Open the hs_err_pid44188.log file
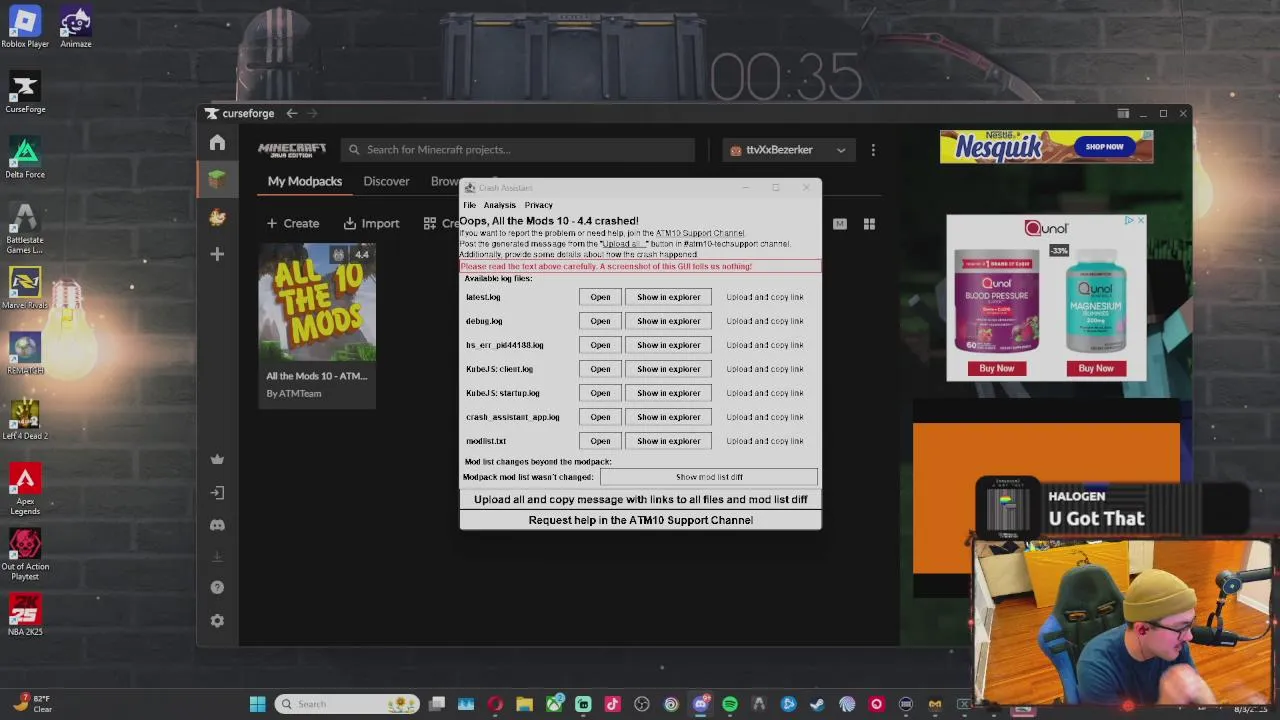Image resolution: width=1280 pixels, height=720 pixels. click(600, 345)
